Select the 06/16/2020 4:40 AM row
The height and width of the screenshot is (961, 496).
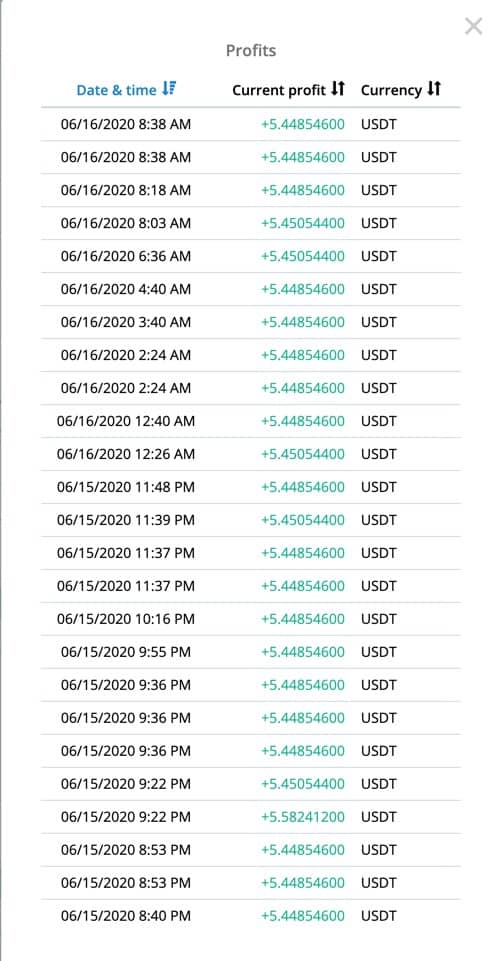[x=251, y=289]
